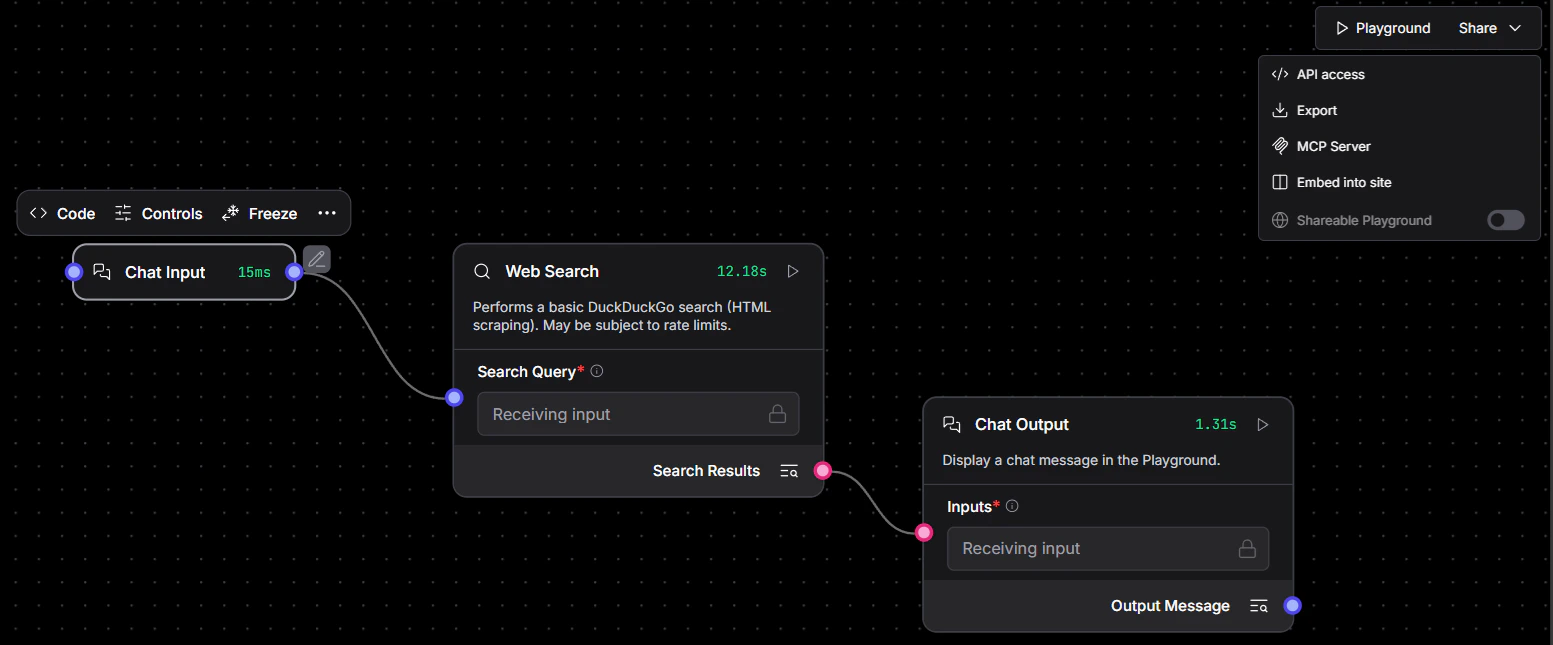Open the more options ellipsis menu
This screenshot has width=1553, height=645.
pos(327,212)
